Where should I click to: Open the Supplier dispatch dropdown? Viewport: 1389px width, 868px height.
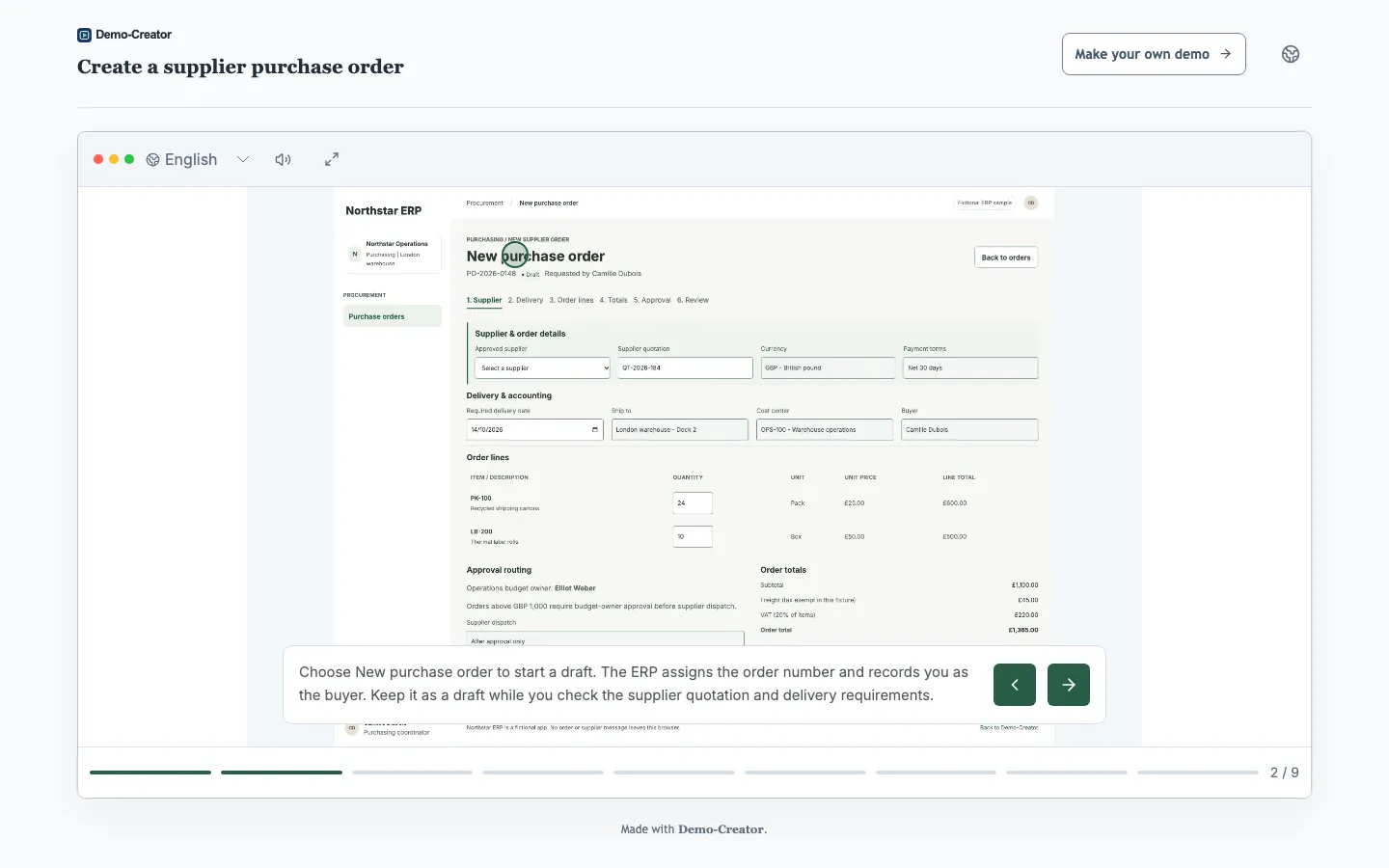(x=606, y=638)
